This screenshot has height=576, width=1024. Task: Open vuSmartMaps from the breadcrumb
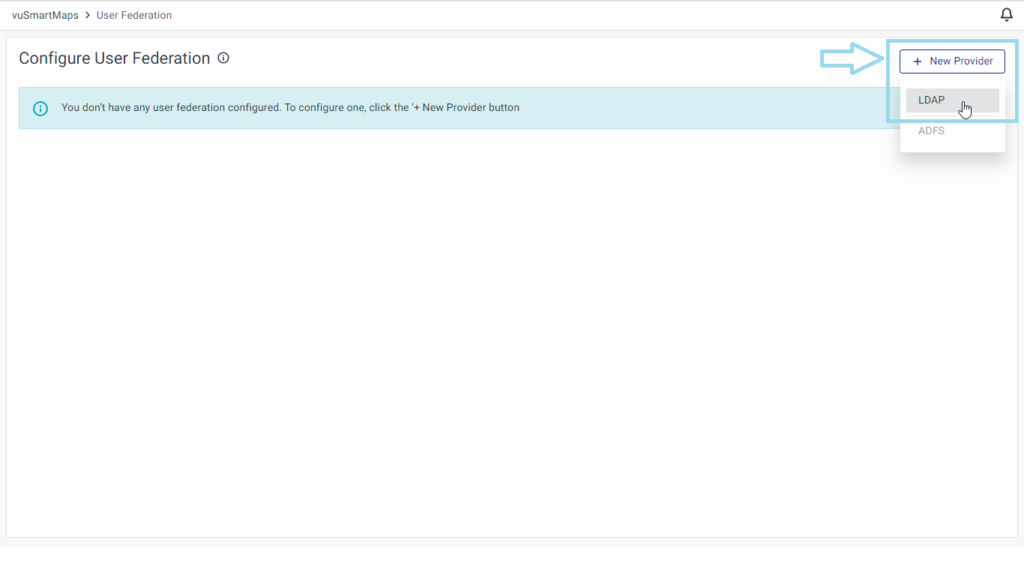pos(44,15)
